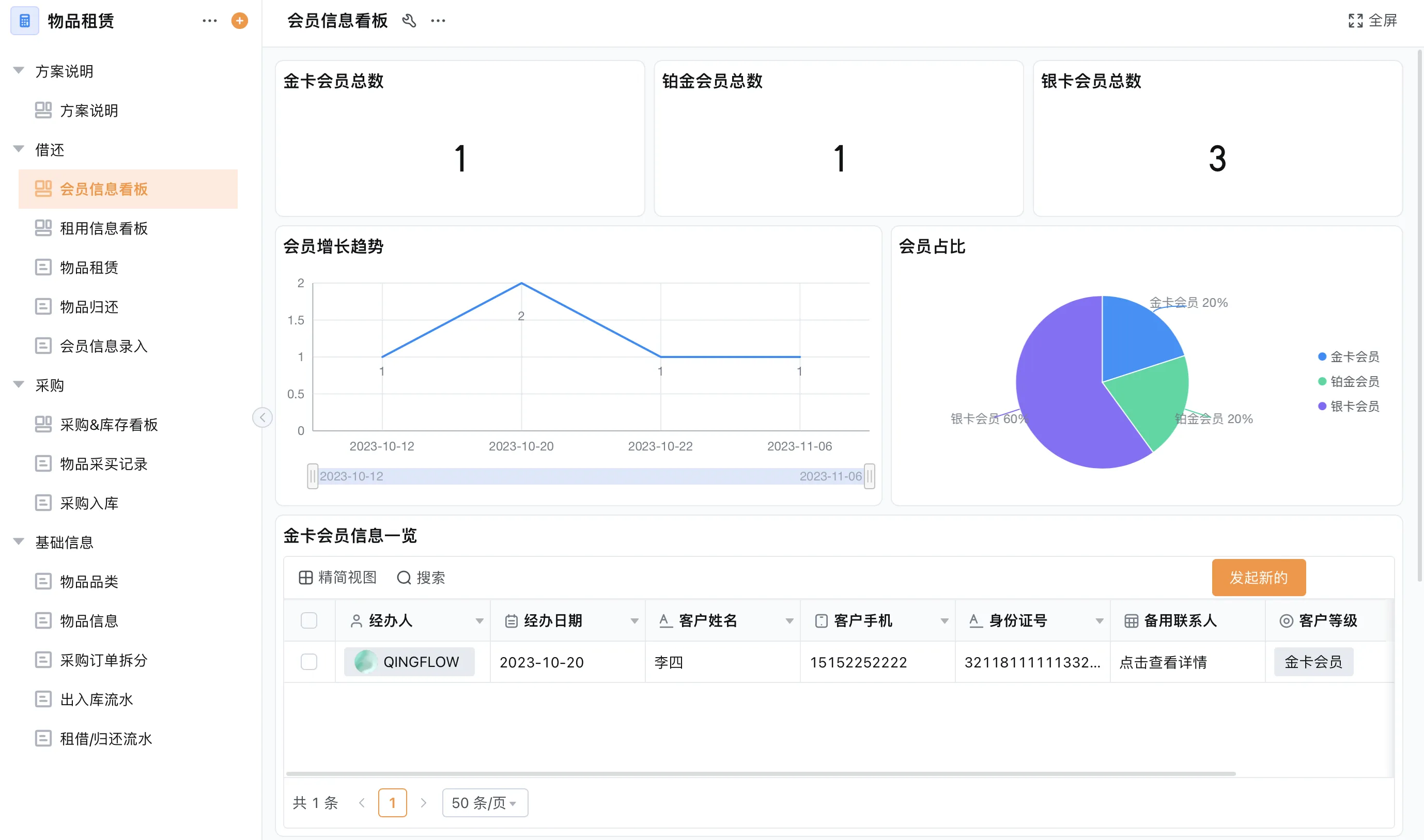The width and height of the screenshot is (1424, 840).
Task: Click the 搜索 magnifier icon
Action: point(404,578)
